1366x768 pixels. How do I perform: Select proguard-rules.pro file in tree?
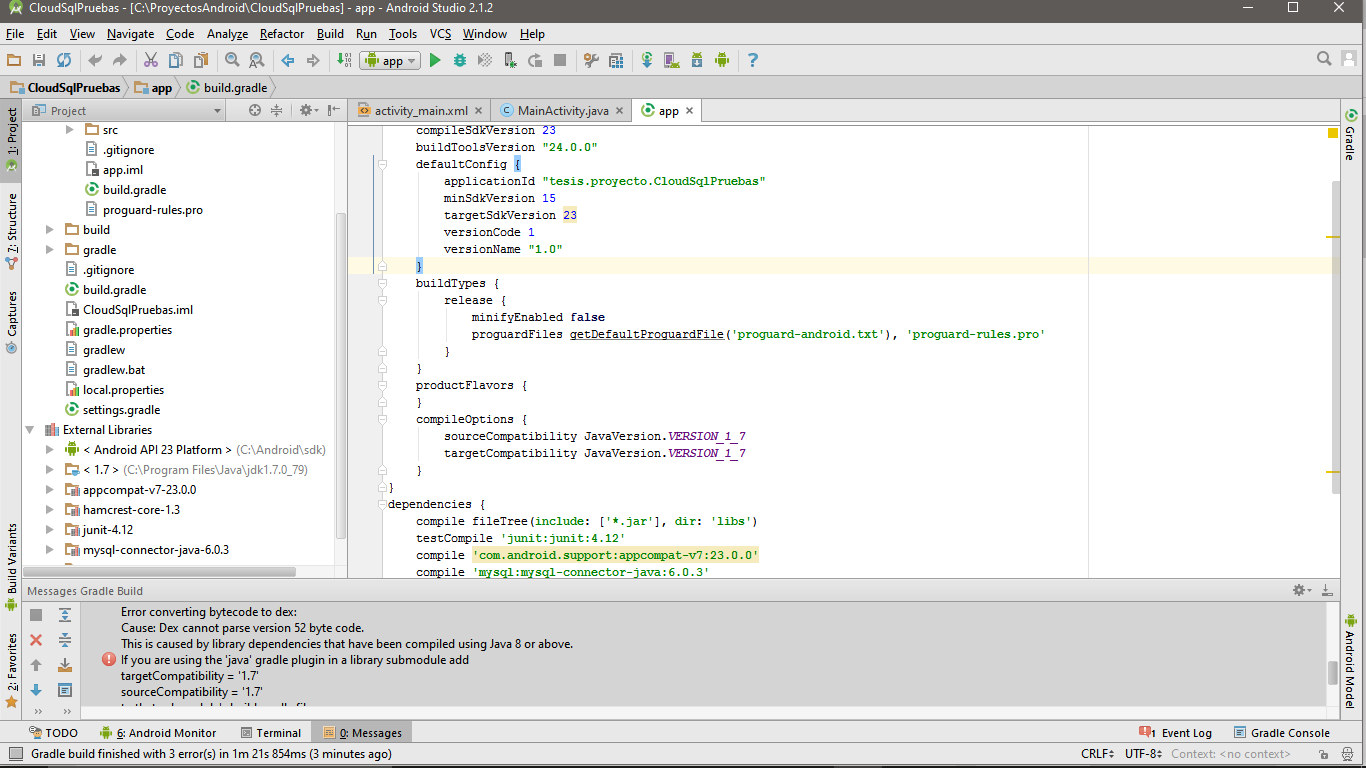click(144, 210)
